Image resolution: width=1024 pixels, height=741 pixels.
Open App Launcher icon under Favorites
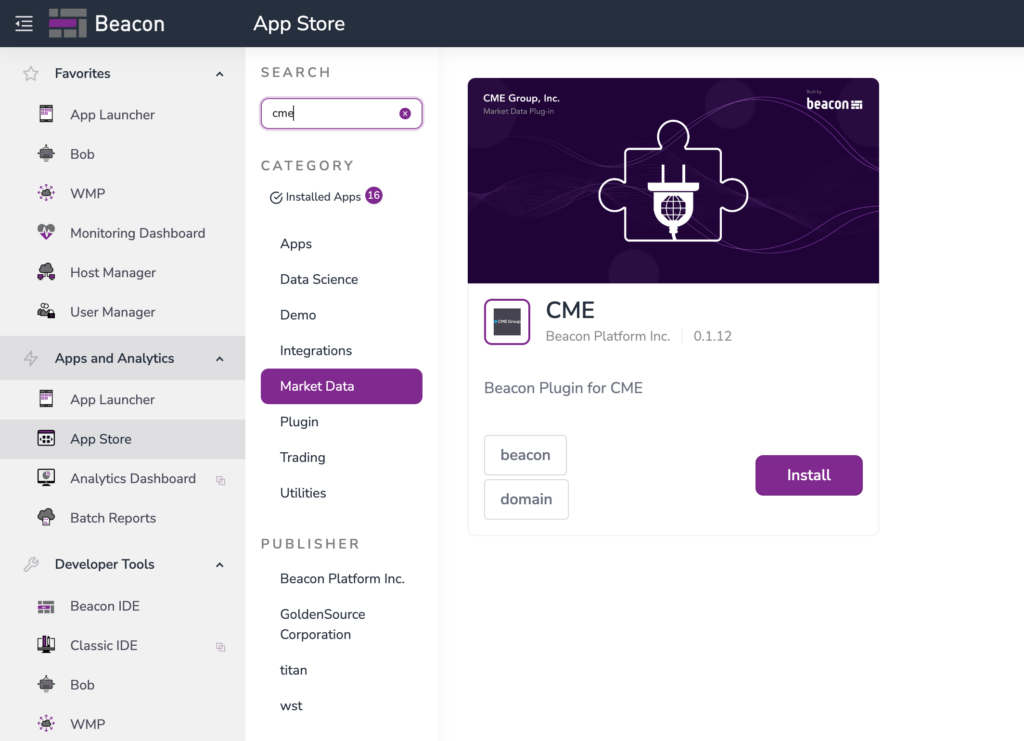(x=46, y=114)
